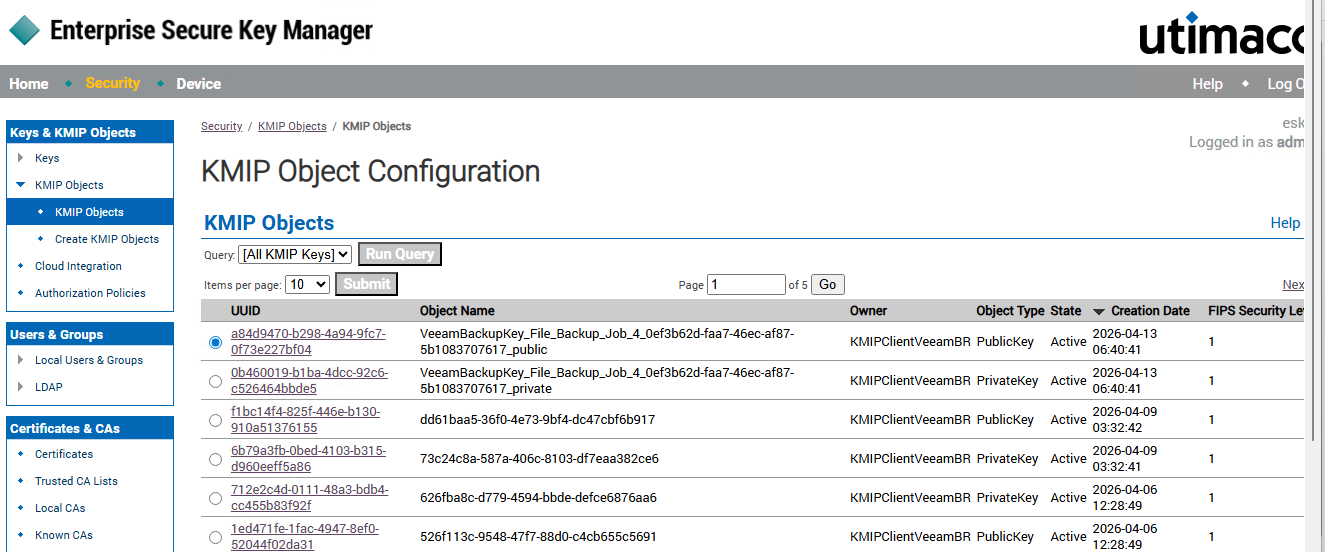Open Help in the top navigation bar
This screenshot has height=552, width=1325.
click(x=1208, y=84)
